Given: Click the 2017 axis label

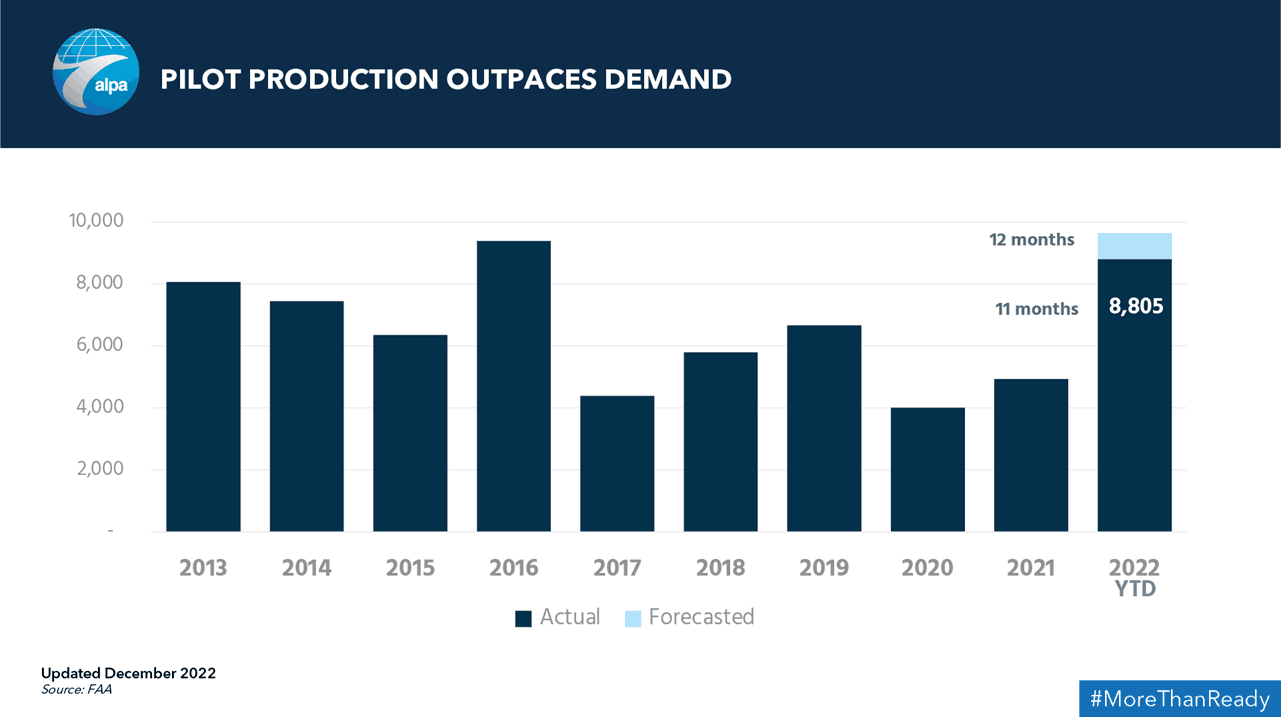Looking at the screenshot, I should 617,568.
